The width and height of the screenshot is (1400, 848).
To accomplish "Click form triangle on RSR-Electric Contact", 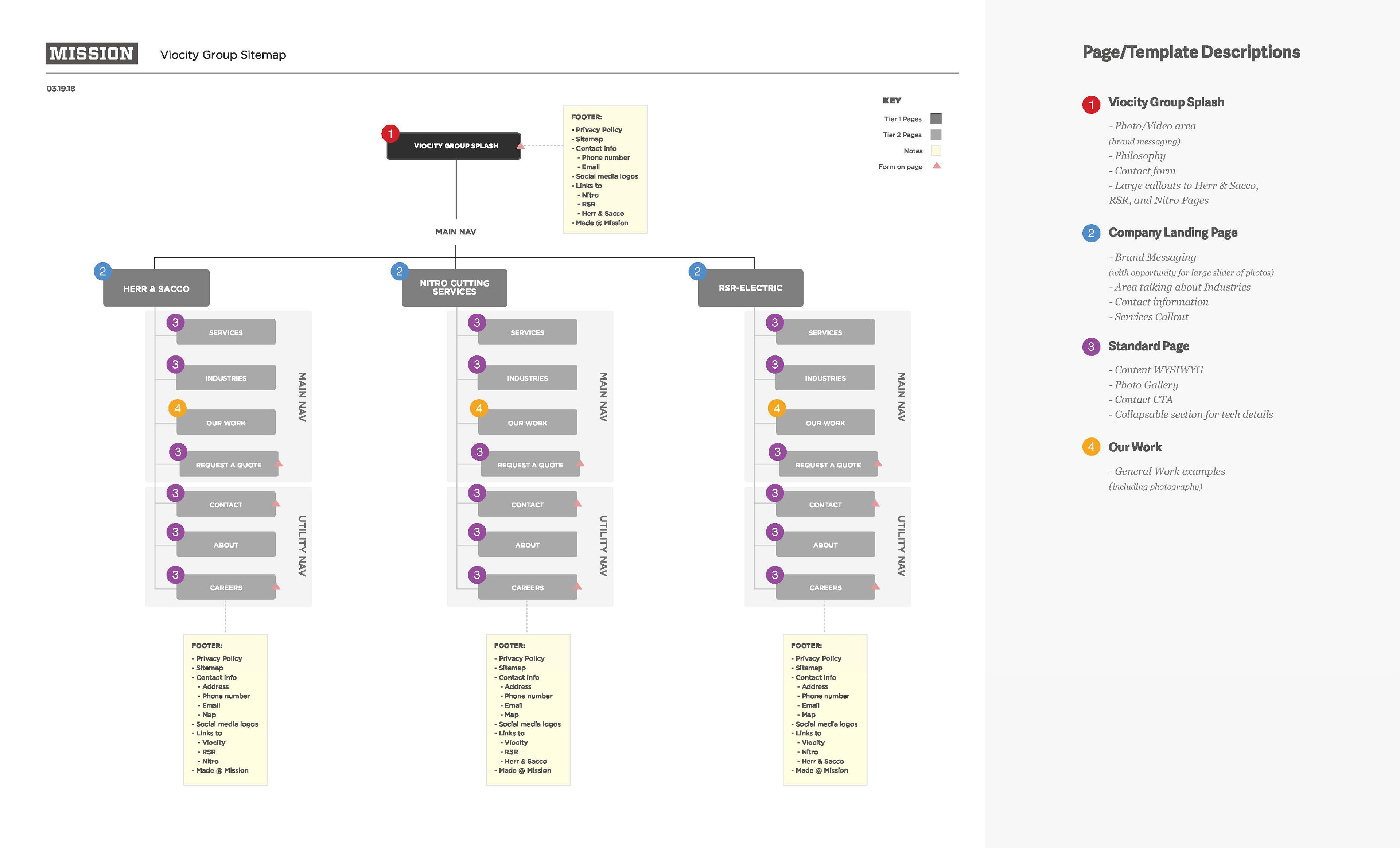I will click(x=876, y=503).
